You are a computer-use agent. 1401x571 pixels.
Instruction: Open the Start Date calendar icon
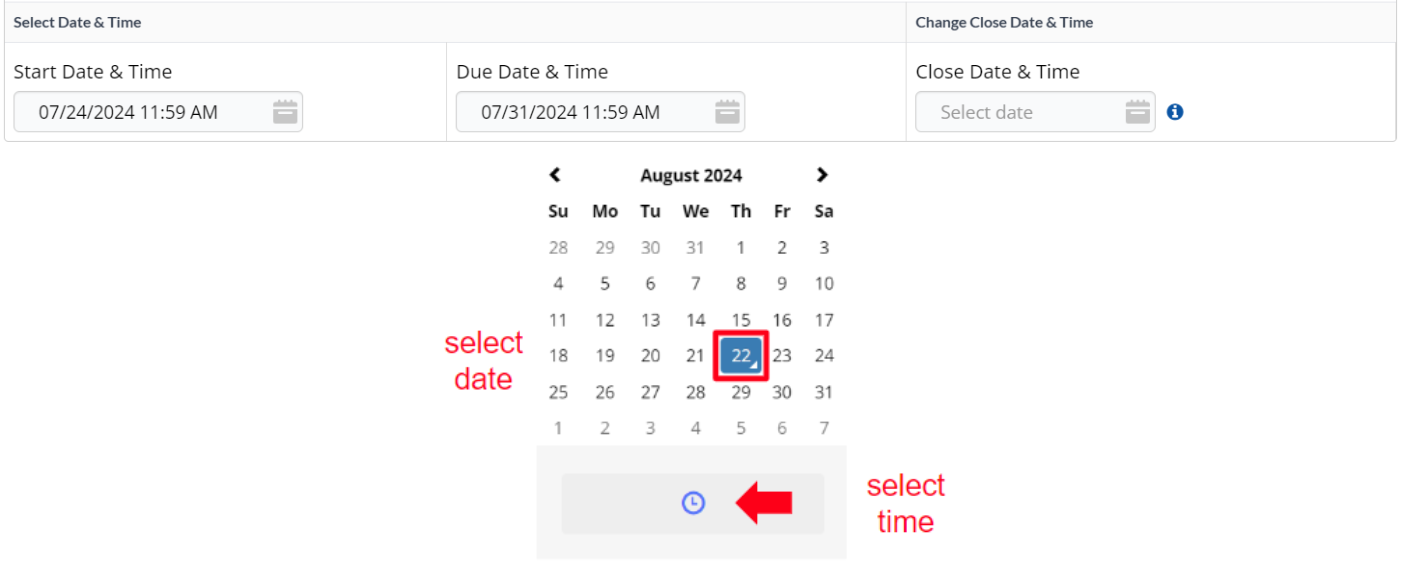(286, 112)
